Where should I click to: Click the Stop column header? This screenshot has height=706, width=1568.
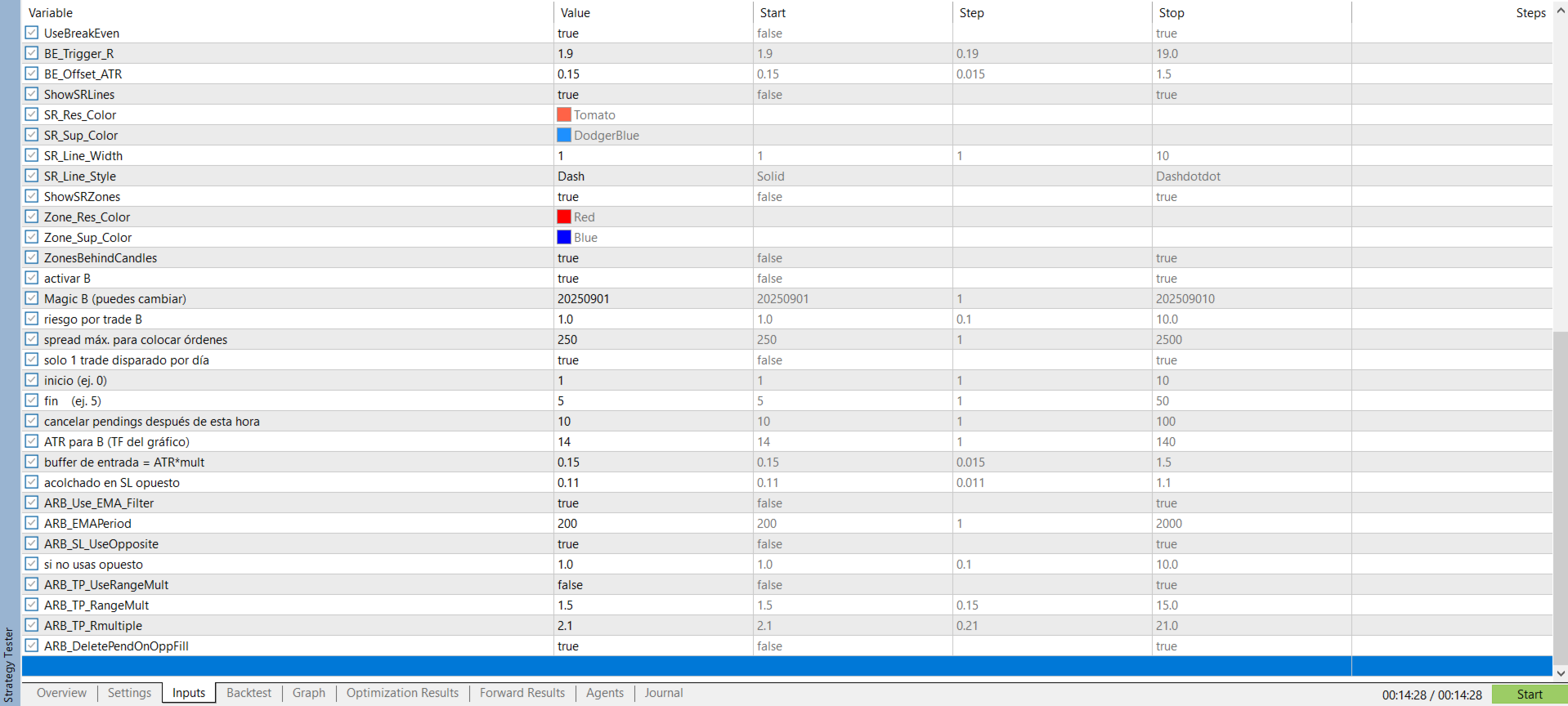[1252, 12]
